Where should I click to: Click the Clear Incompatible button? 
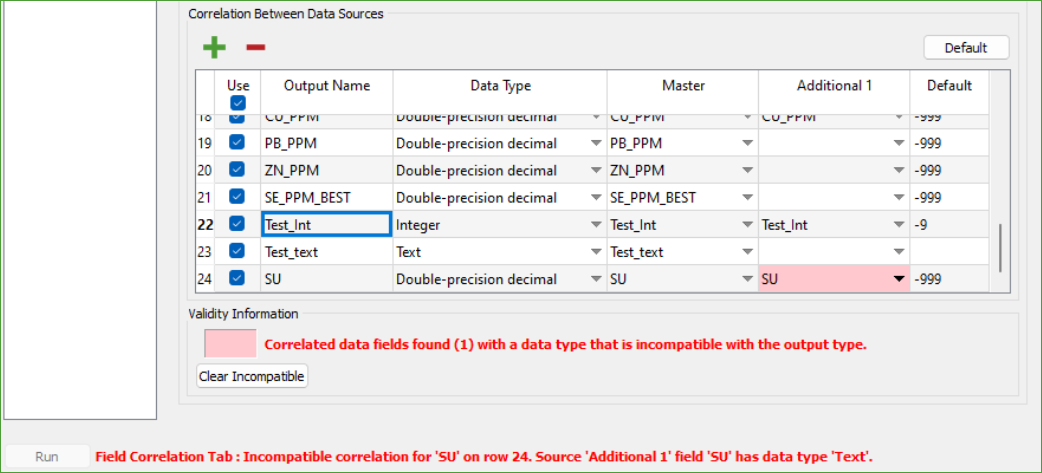[252, 376]
